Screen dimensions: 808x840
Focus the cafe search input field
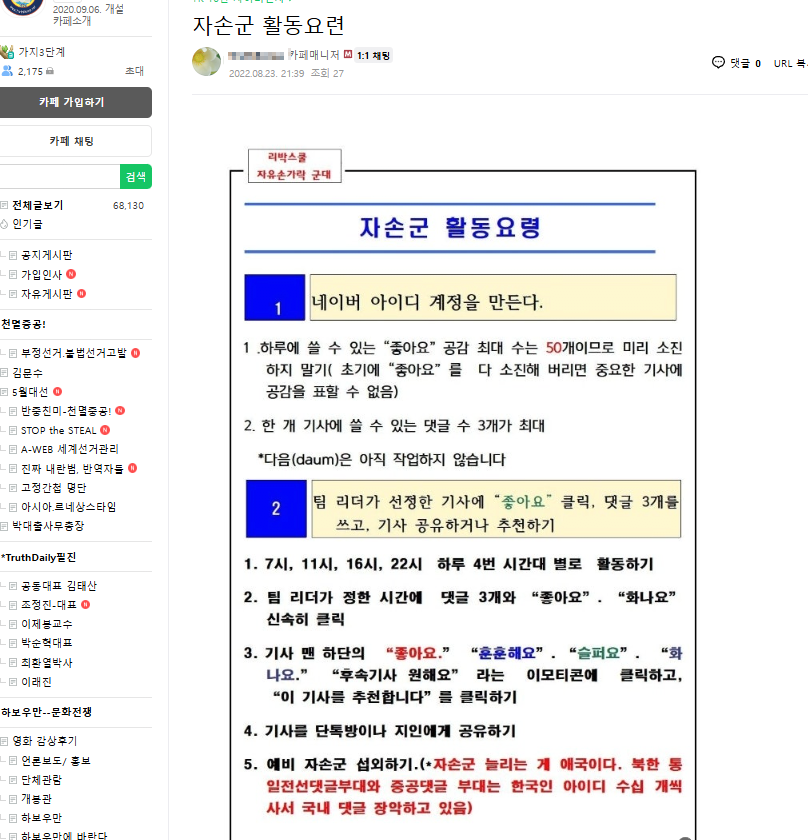59,177
